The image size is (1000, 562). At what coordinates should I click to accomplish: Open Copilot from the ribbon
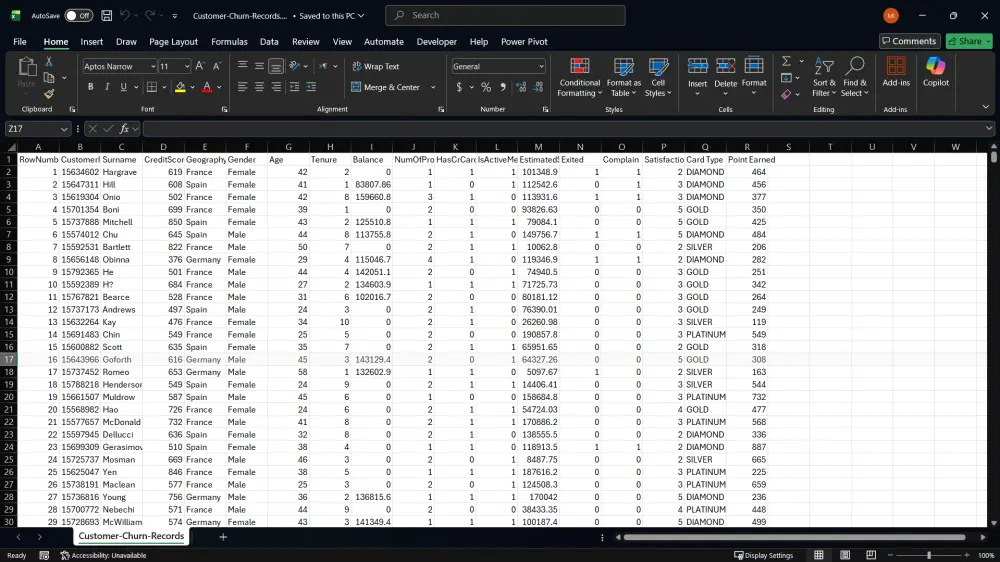tap(936, 71)
